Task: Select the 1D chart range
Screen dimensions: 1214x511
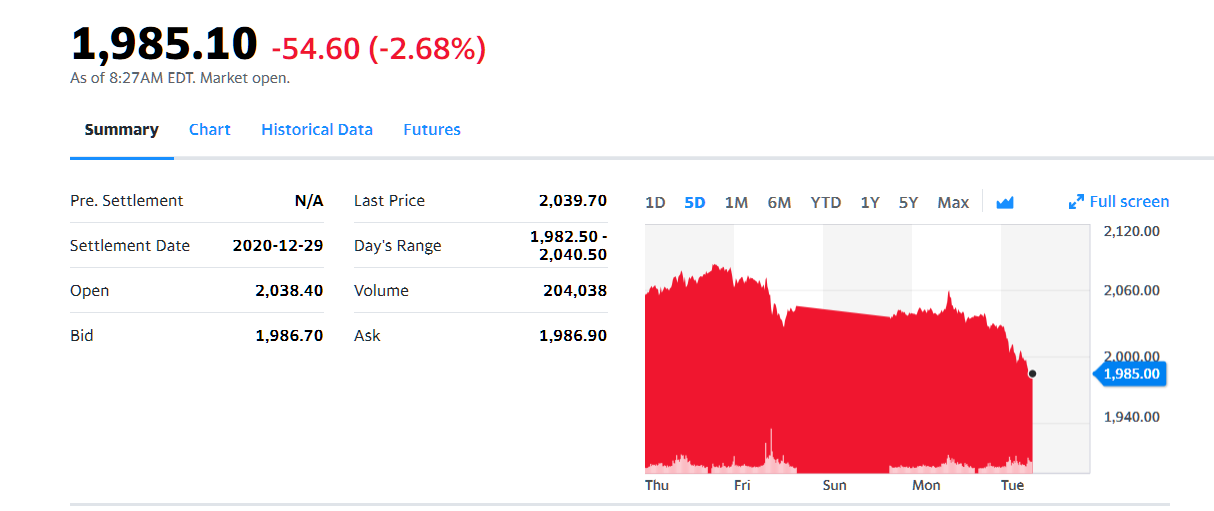Action: 655,203
